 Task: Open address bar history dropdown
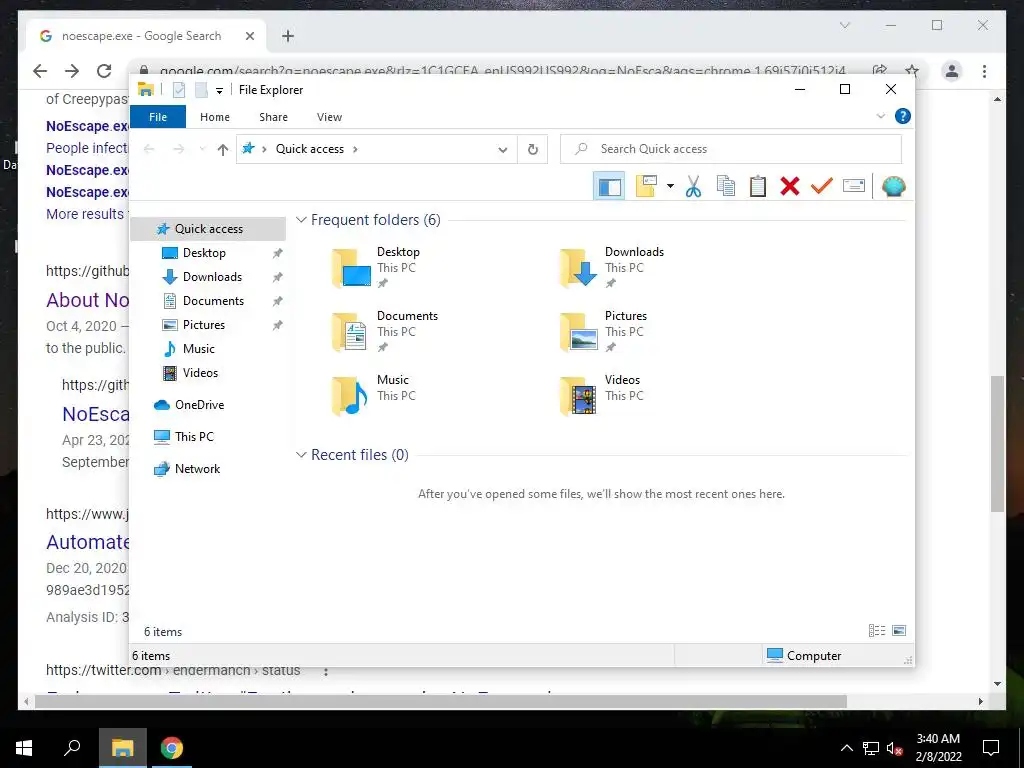[x=503, y=150]
